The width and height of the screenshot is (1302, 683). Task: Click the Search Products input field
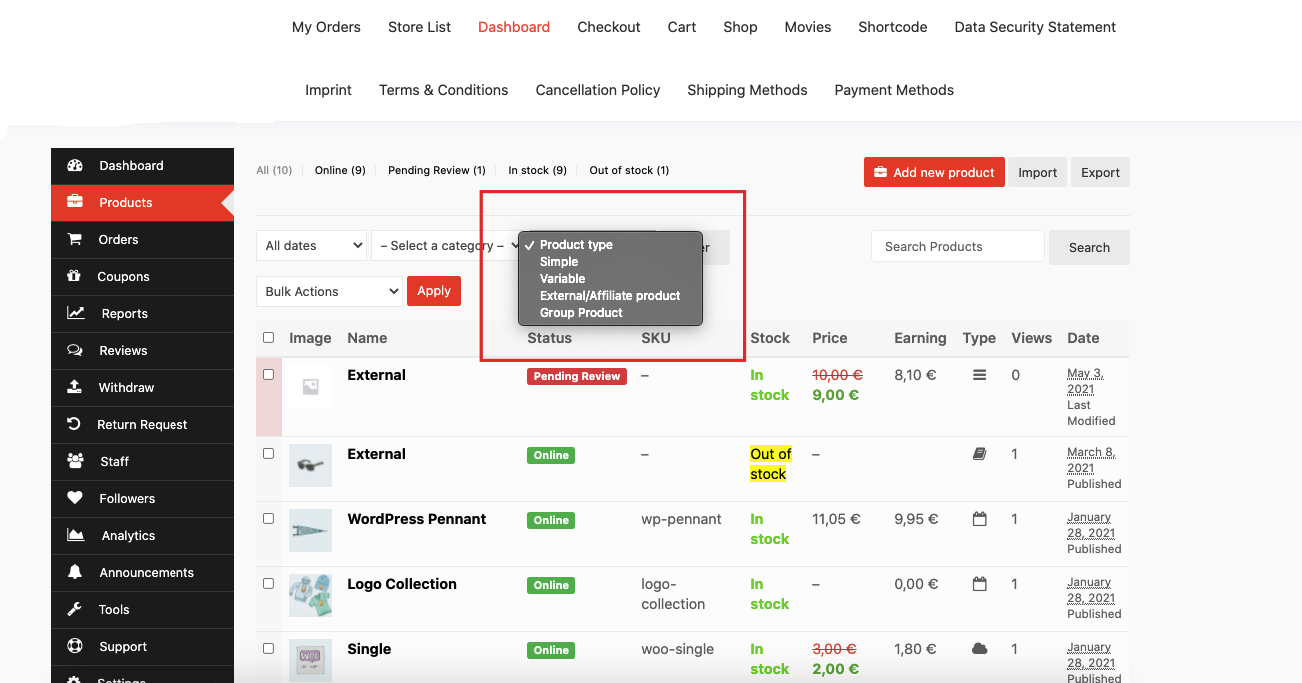pos(958,246)
